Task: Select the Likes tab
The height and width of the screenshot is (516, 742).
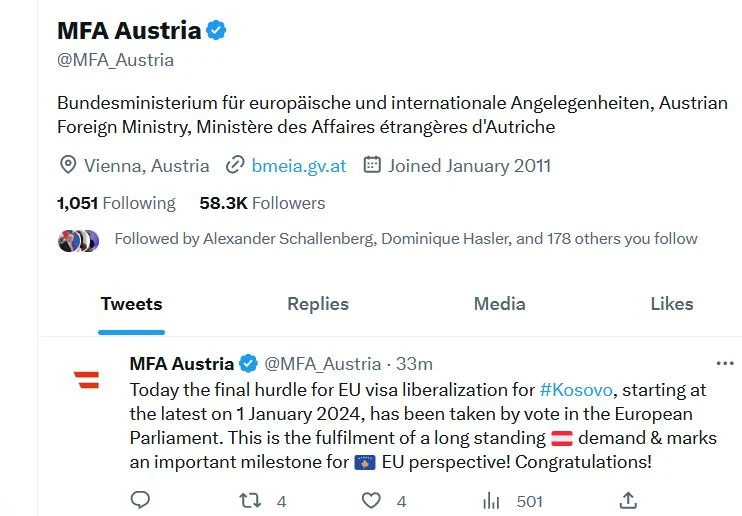Action: pyautogui.click(x=671, y=304)
